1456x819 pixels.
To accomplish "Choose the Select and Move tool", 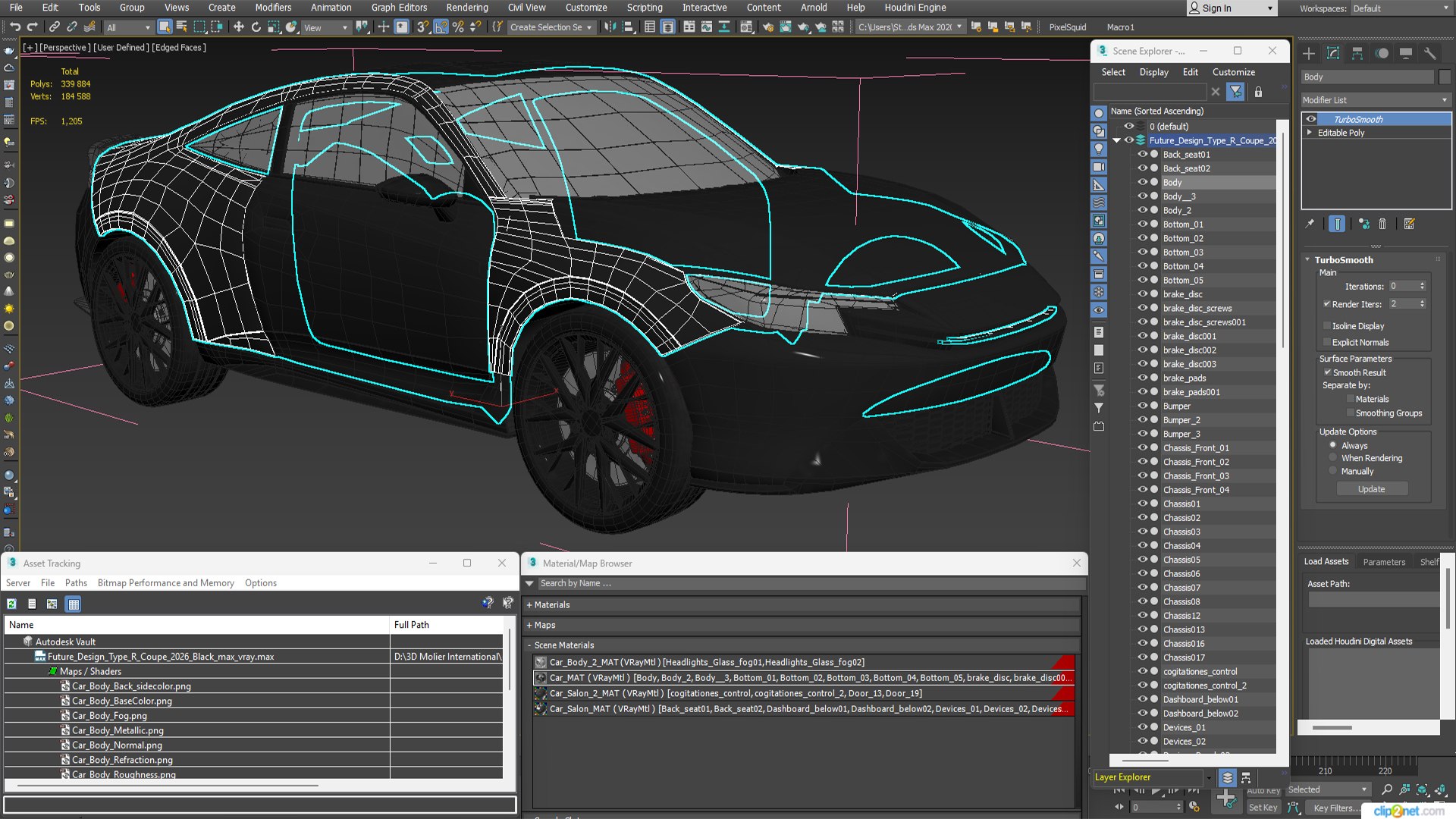I will [x=238, y=27].
